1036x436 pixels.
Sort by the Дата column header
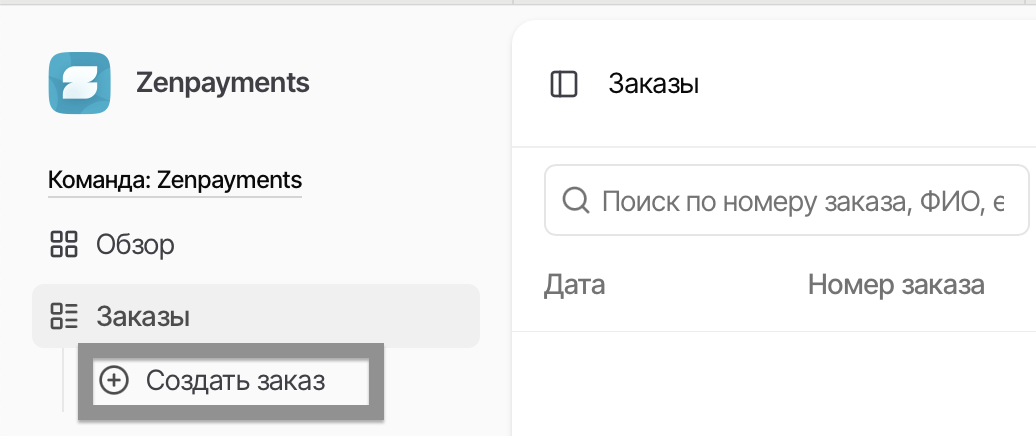click(575, 285)
